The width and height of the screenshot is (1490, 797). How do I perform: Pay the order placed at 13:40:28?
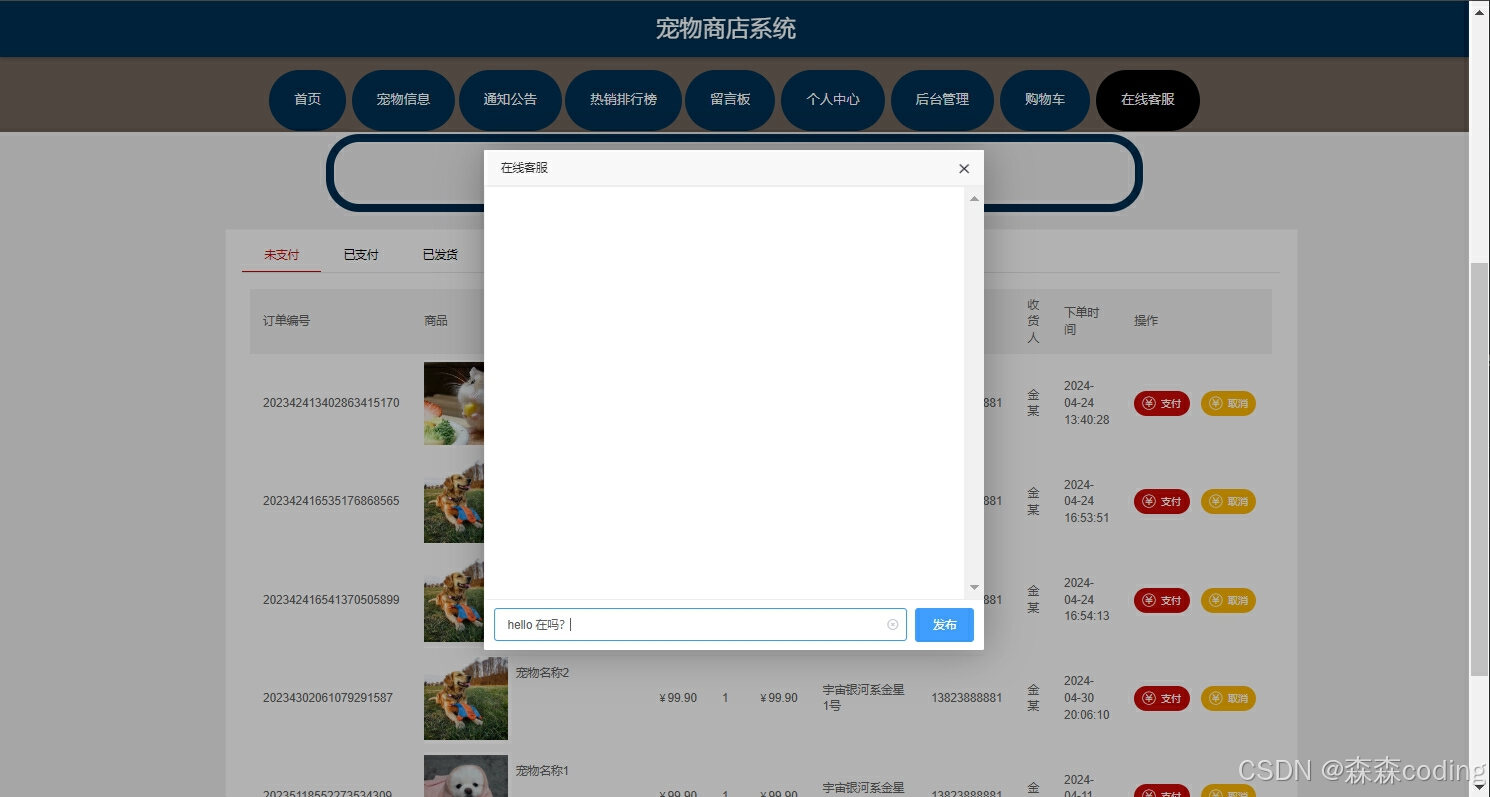1161,404
